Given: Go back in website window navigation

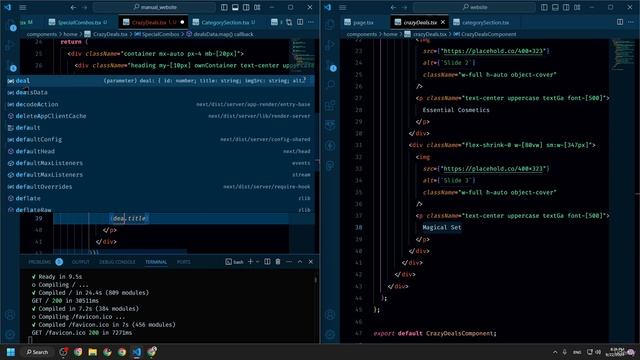Looking at the screenshot, I should pos(393,7).
